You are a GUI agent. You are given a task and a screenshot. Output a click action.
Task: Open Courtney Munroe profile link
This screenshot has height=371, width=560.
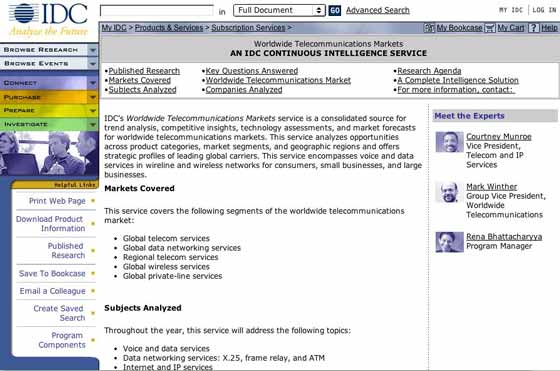(499, 136)
